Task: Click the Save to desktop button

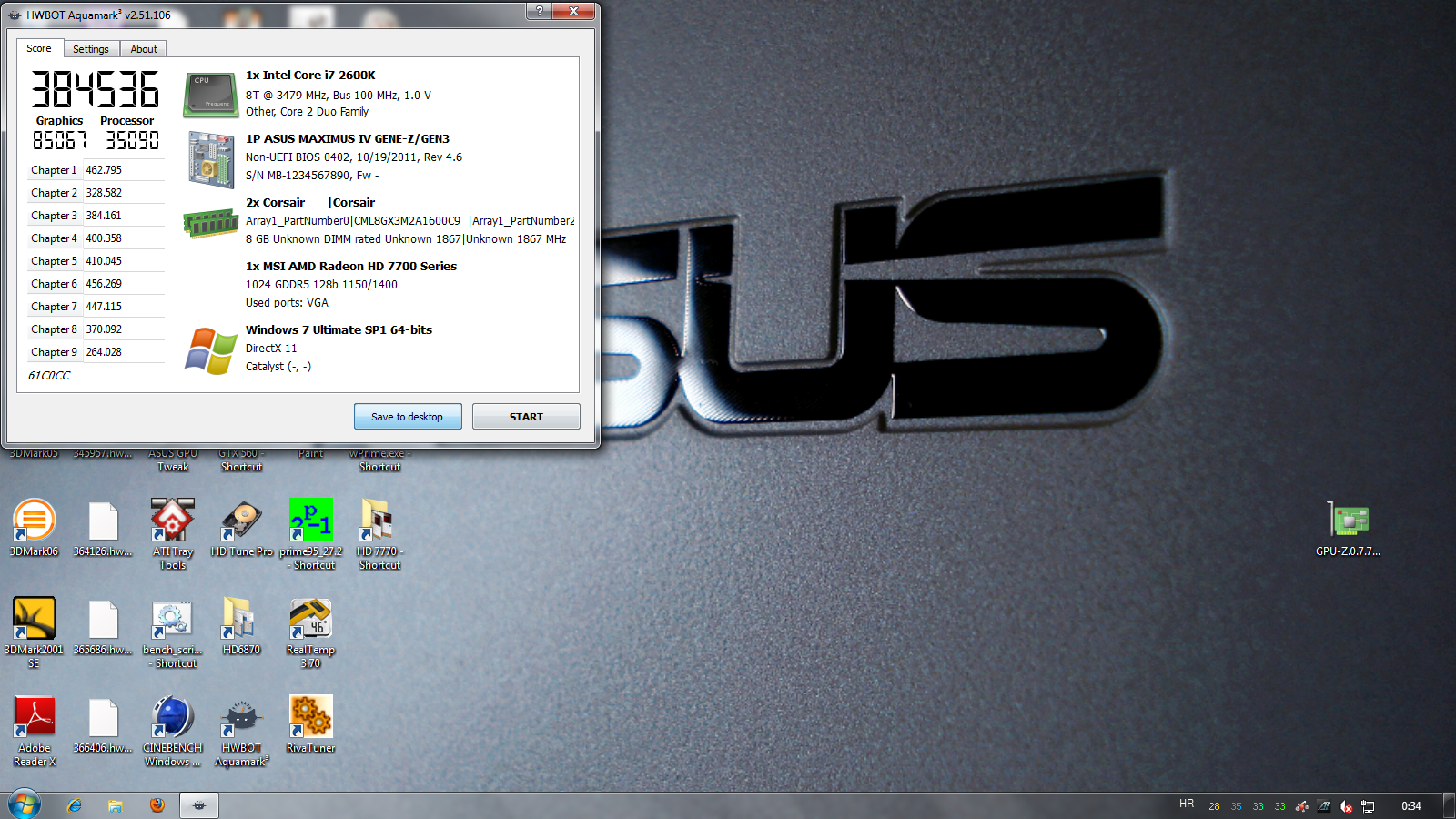Action: (x=408, y=417)
